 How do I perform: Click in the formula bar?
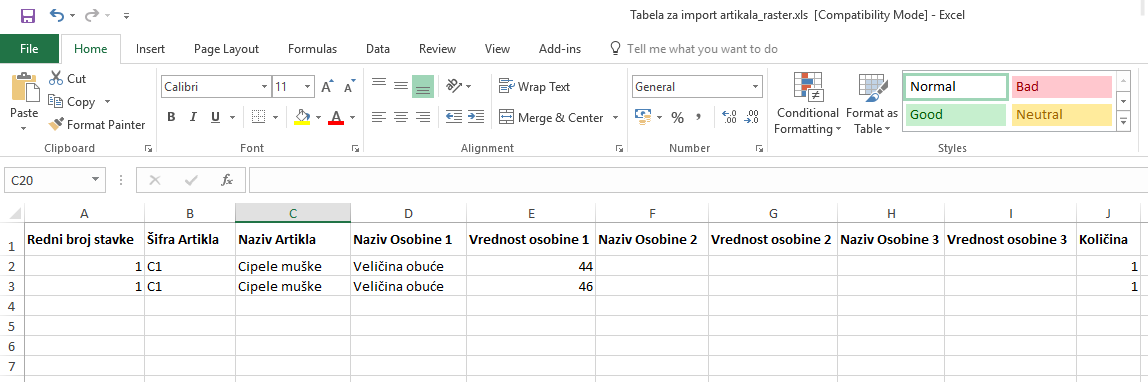coord(698,180)
